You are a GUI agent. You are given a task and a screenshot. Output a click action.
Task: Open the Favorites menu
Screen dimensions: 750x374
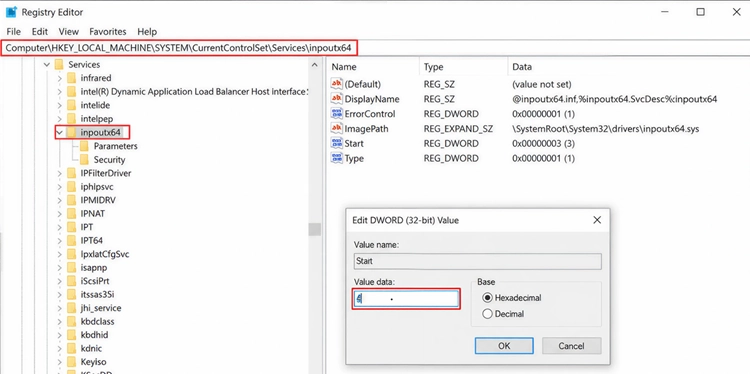pos(108,32)
